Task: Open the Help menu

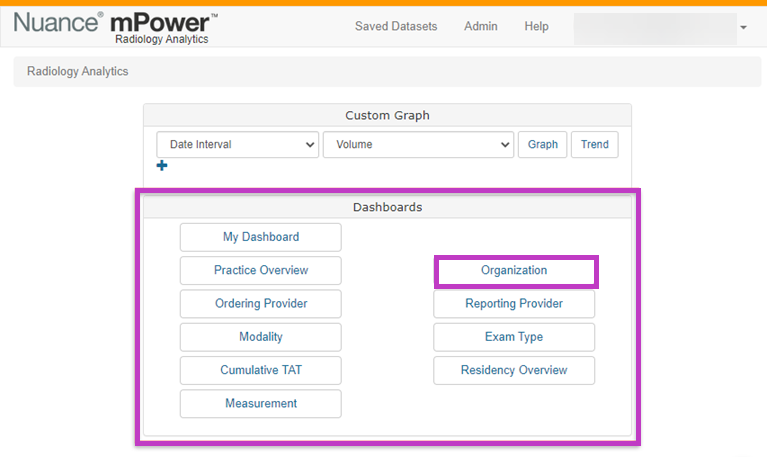Action: pyautogui.click(x=537, y=26)
